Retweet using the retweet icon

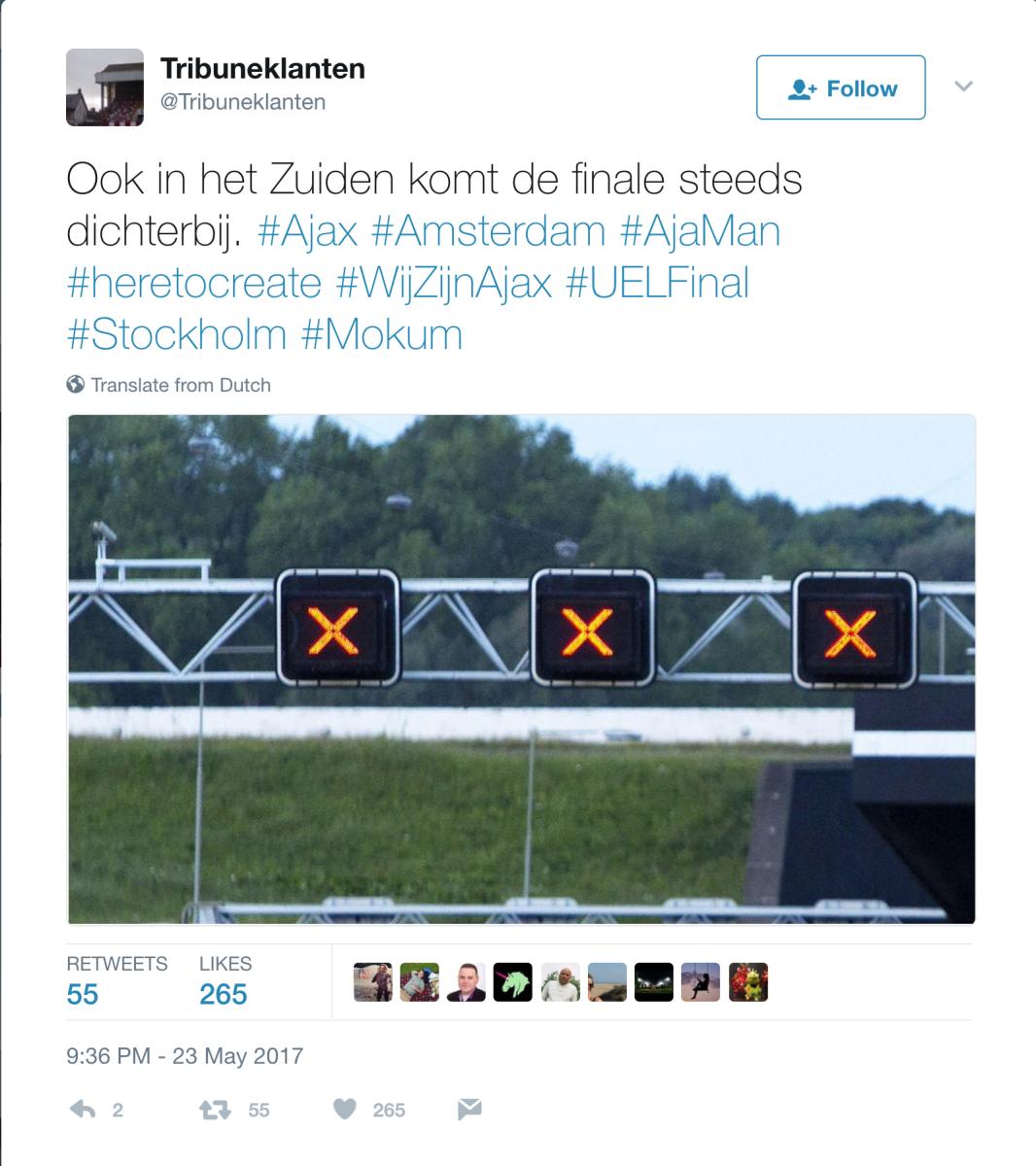coord(214,1110)
